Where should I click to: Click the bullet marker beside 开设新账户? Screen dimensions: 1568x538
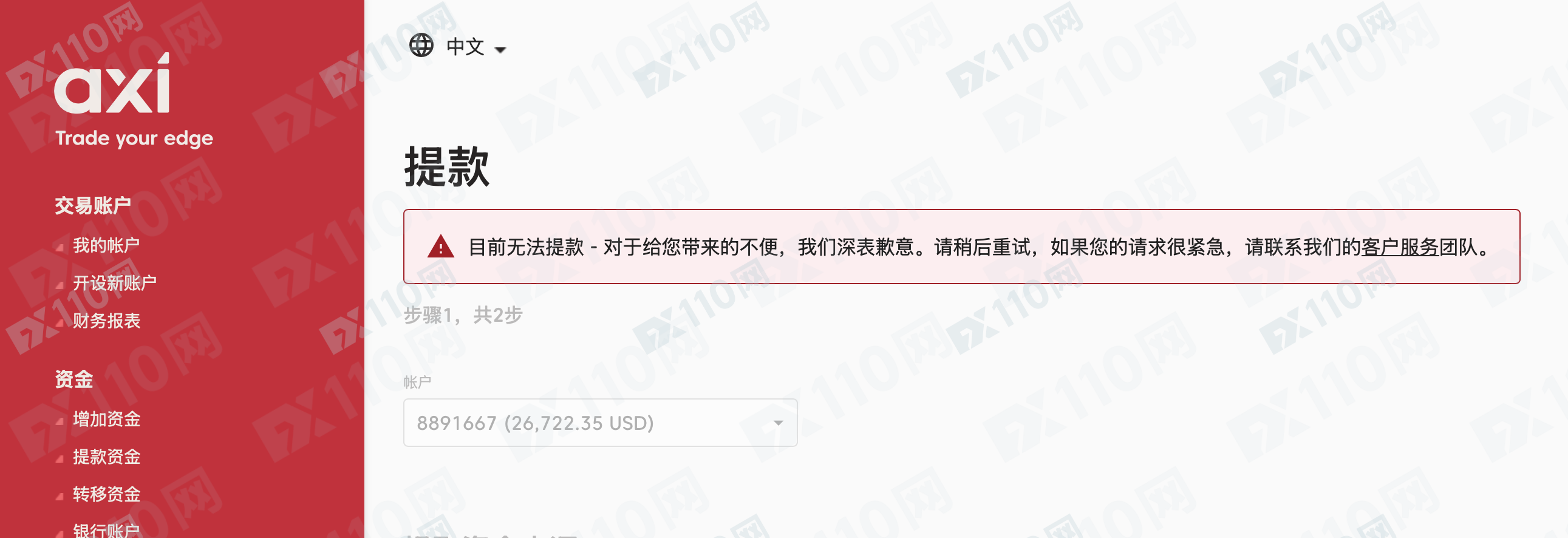pos(60,285)
